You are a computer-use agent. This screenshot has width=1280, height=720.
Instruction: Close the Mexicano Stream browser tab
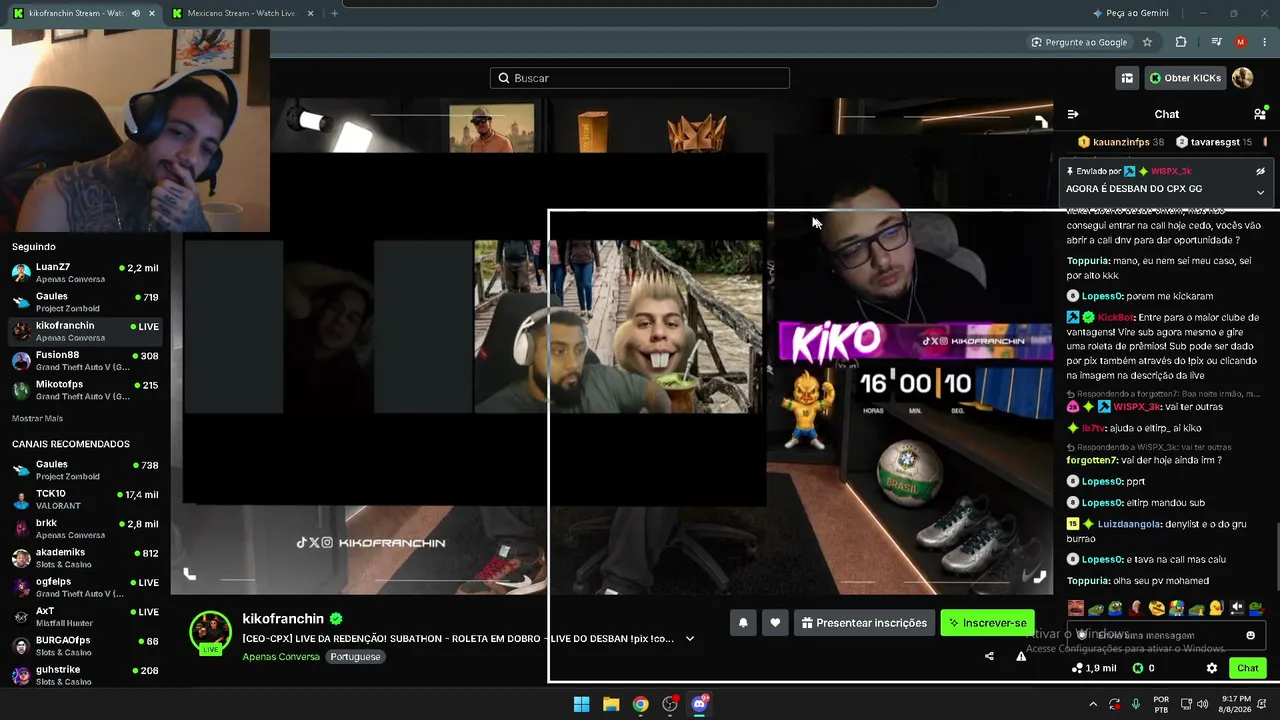pos(310,13)
